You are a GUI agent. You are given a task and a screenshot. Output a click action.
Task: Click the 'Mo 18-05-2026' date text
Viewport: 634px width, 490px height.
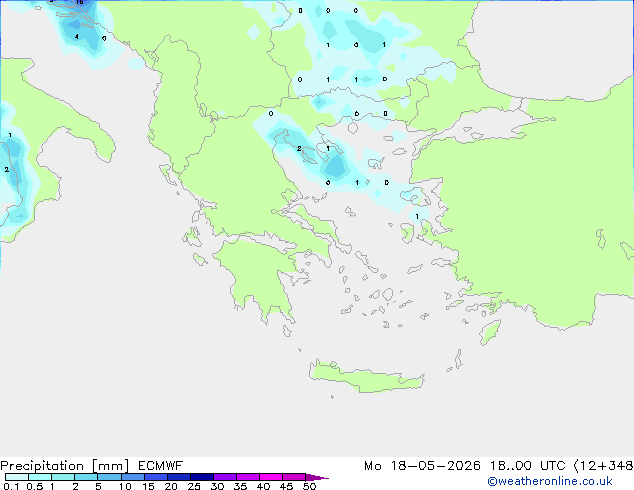(x=422, y=466)
